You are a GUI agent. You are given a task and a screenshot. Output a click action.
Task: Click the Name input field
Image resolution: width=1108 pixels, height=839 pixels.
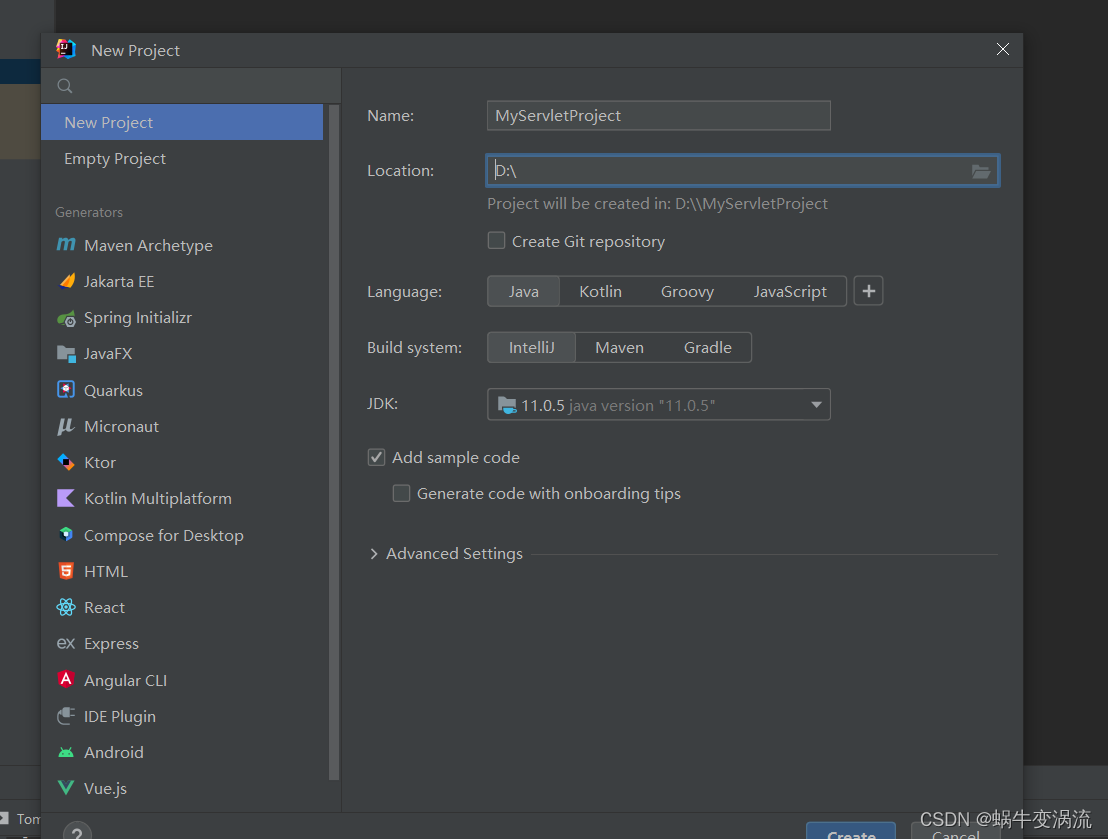(x=658, y=115)
